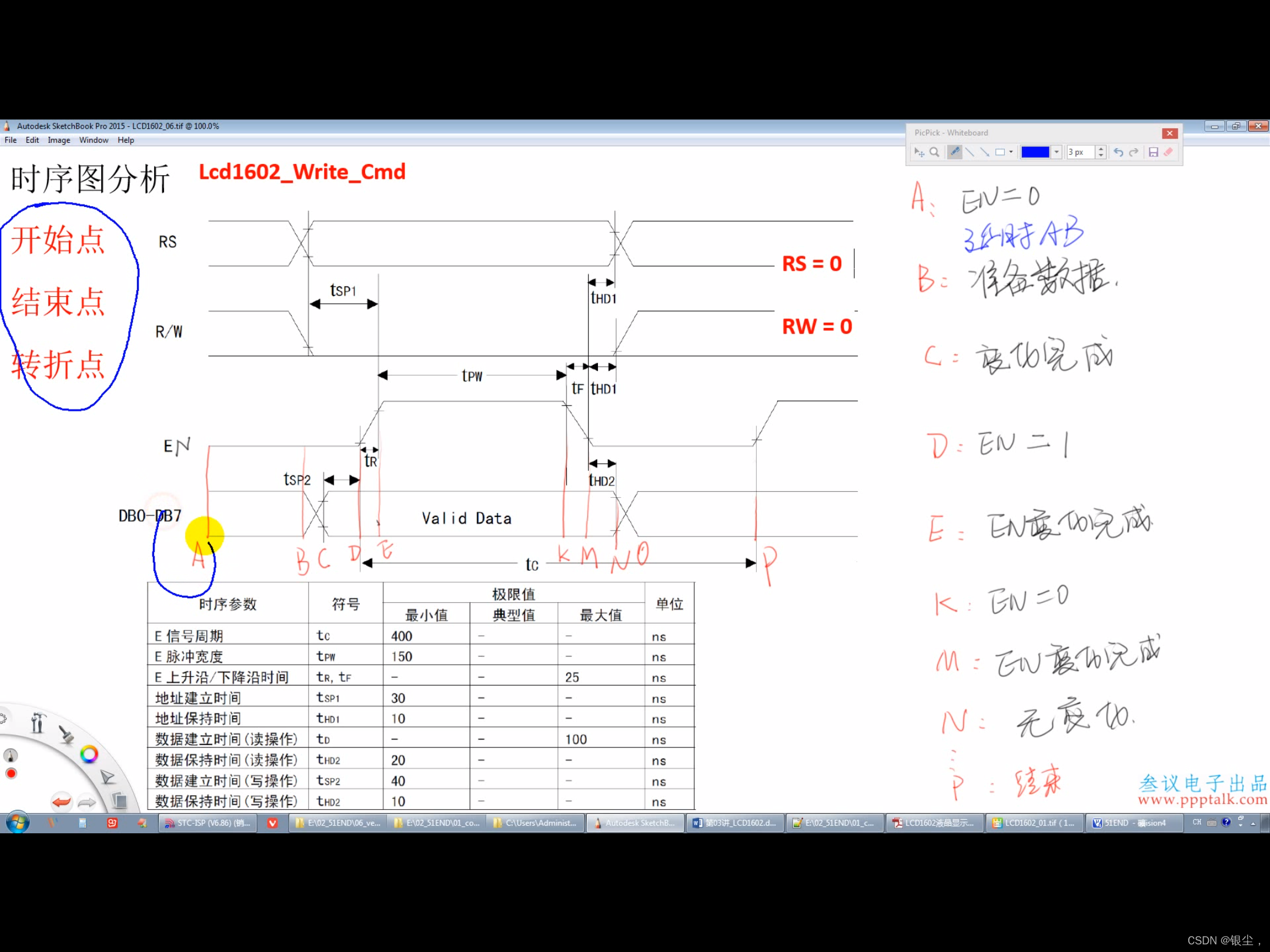
Task: Click the red Lcd1602_Write_Cmd title text
Action: click(x=302, y=172)
